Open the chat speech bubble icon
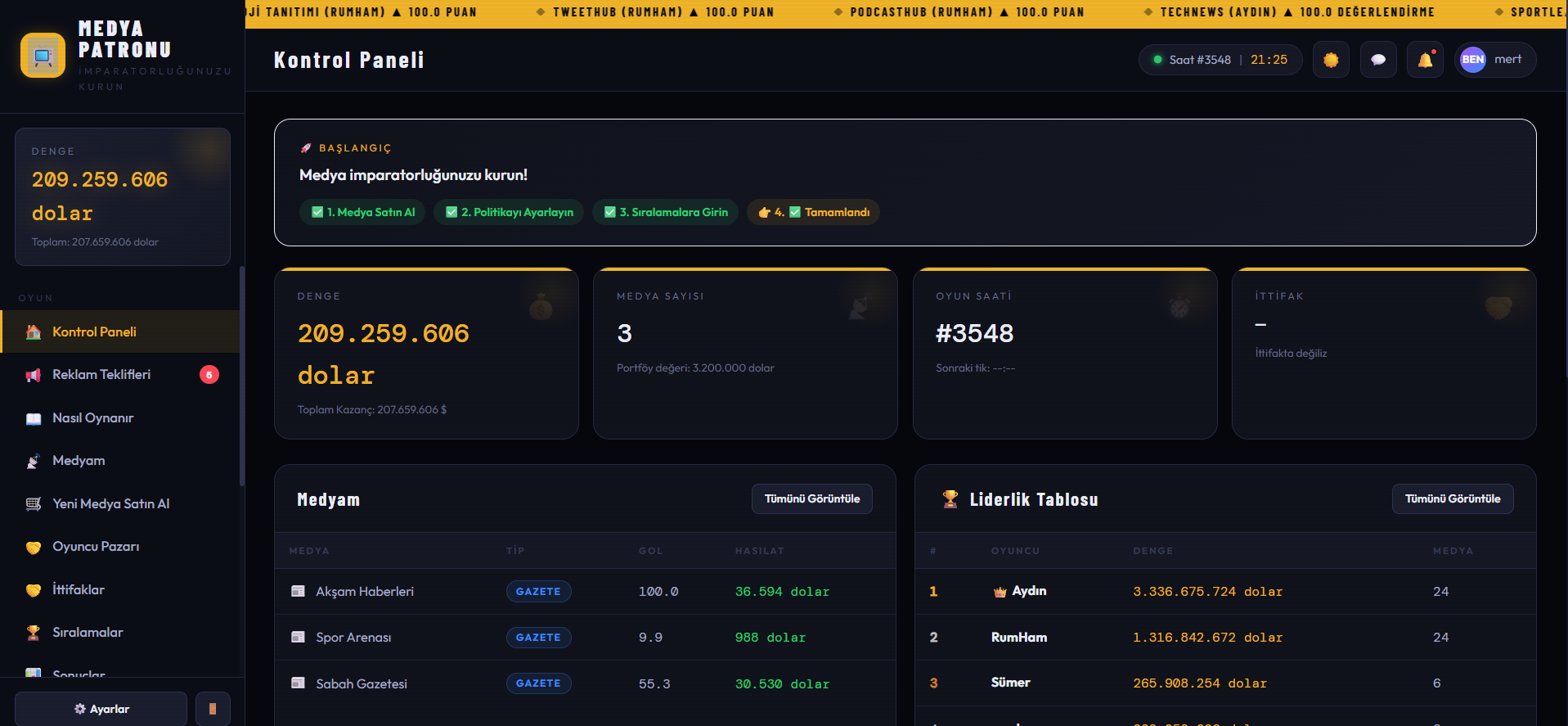The width and height of the screenshot is (1568, 726). coord(1378,60)
